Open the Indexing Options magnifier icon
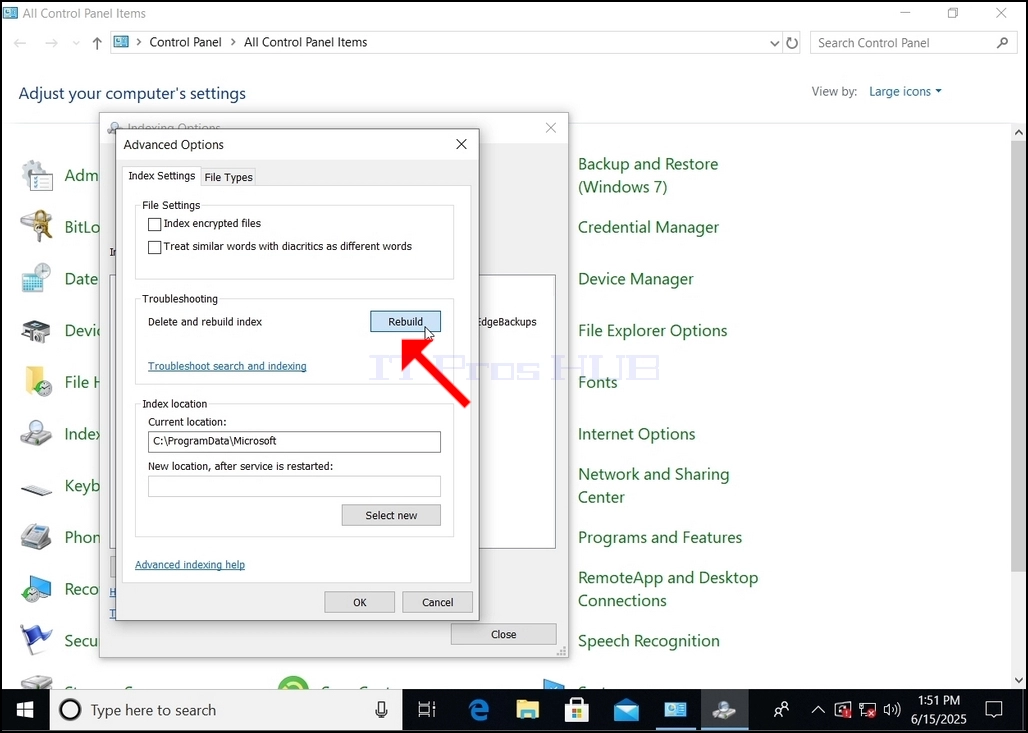The width and height of the screenshot is (1028, 733). click(x=37, y=434)
